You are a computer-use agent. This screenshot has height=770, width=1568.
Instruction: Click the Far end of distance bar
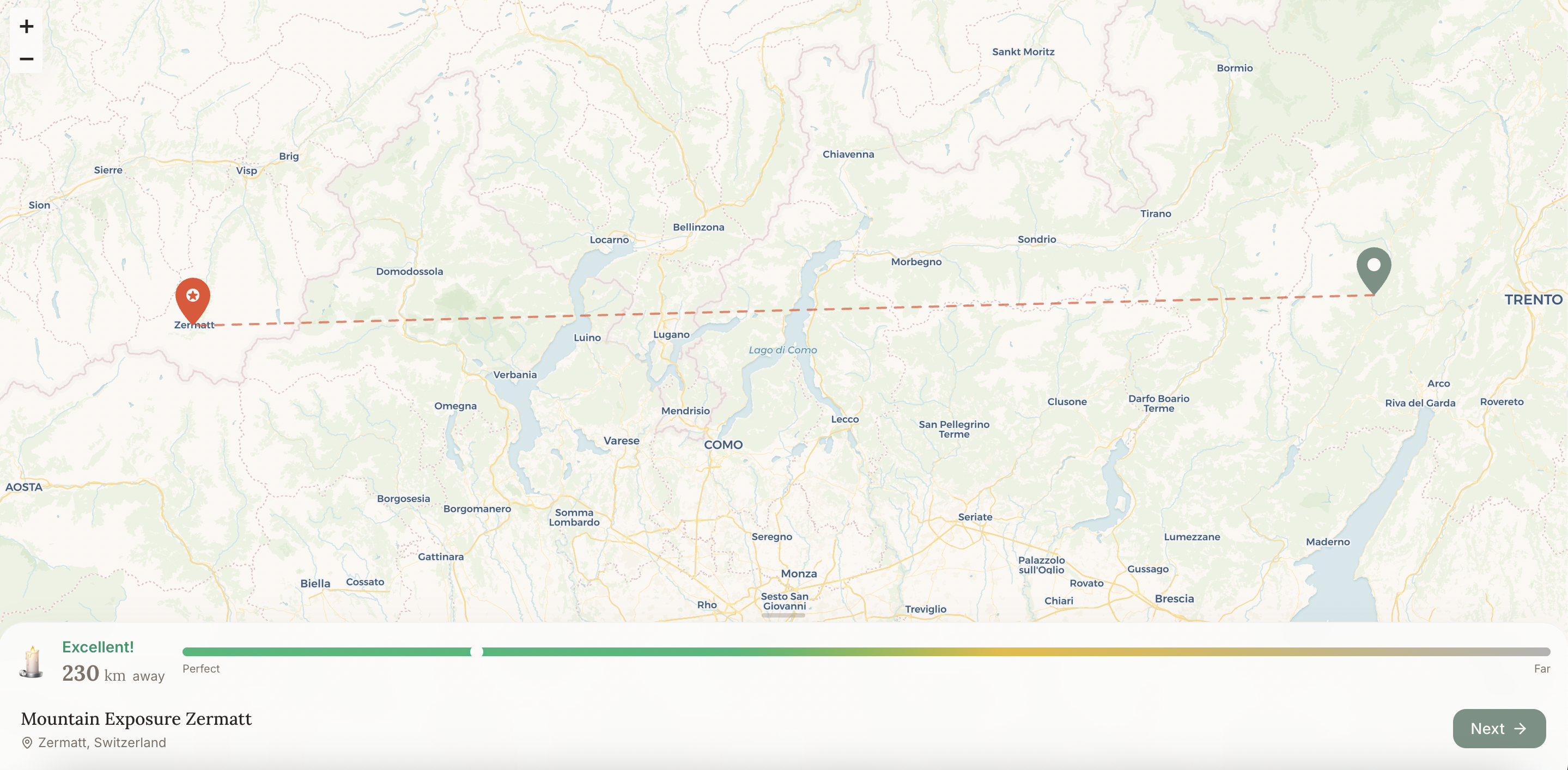[1545, 652]
